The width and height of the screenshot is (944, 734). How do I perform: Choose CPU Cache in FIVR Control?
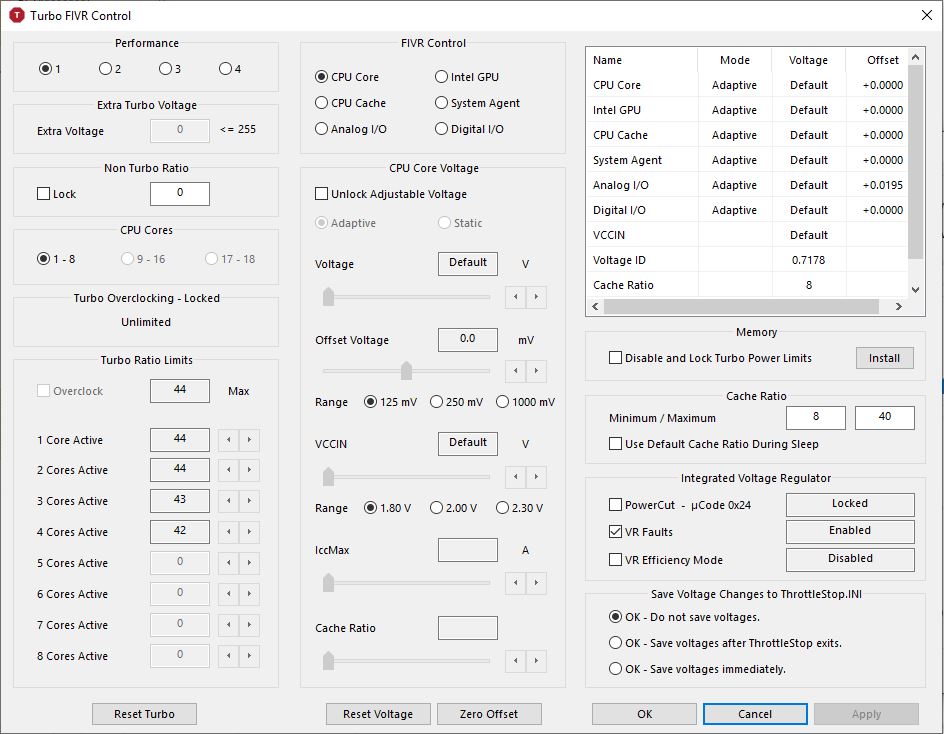click(350, 103)
